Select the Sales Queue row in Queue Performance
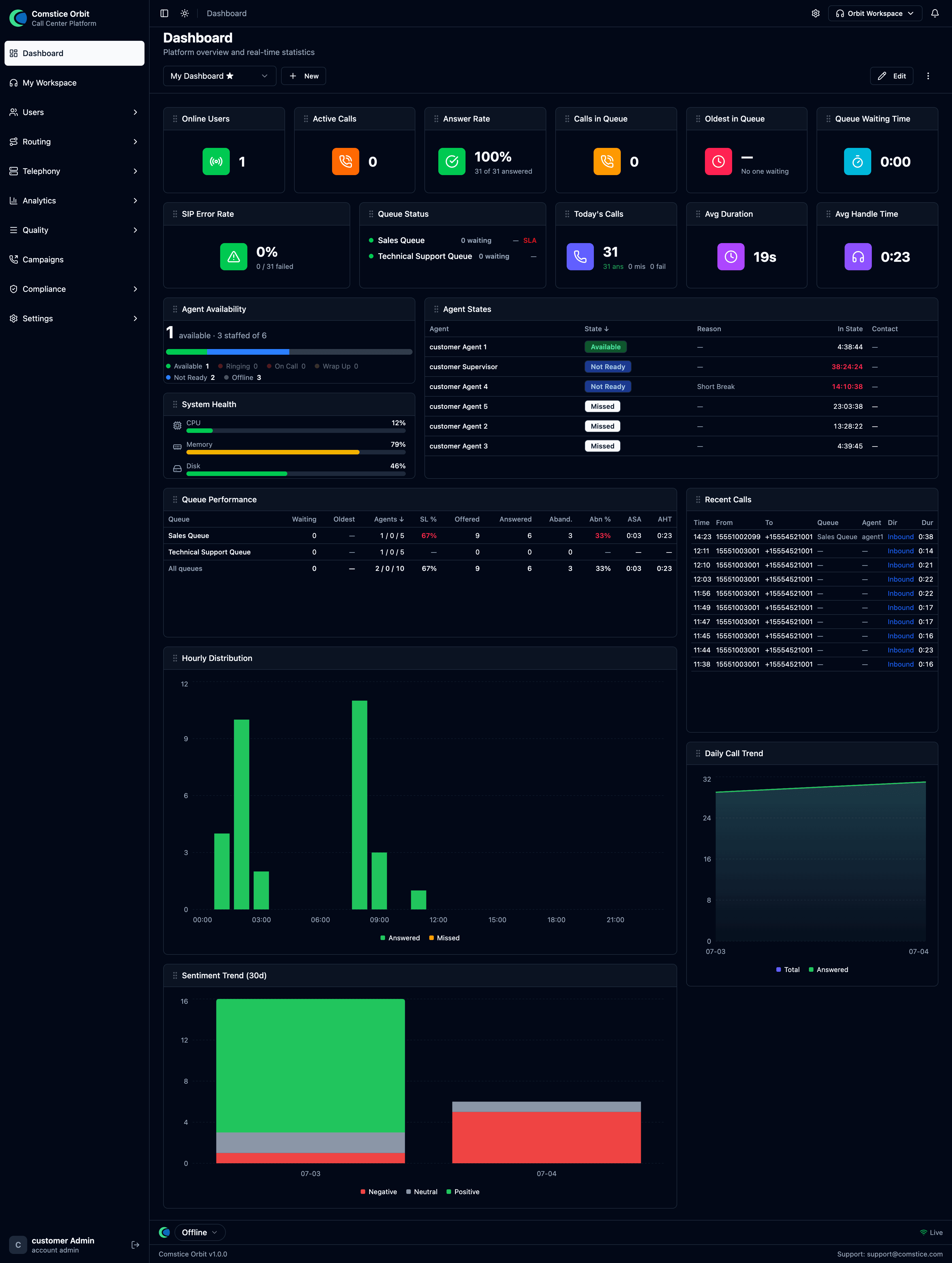 click(420, 535)
